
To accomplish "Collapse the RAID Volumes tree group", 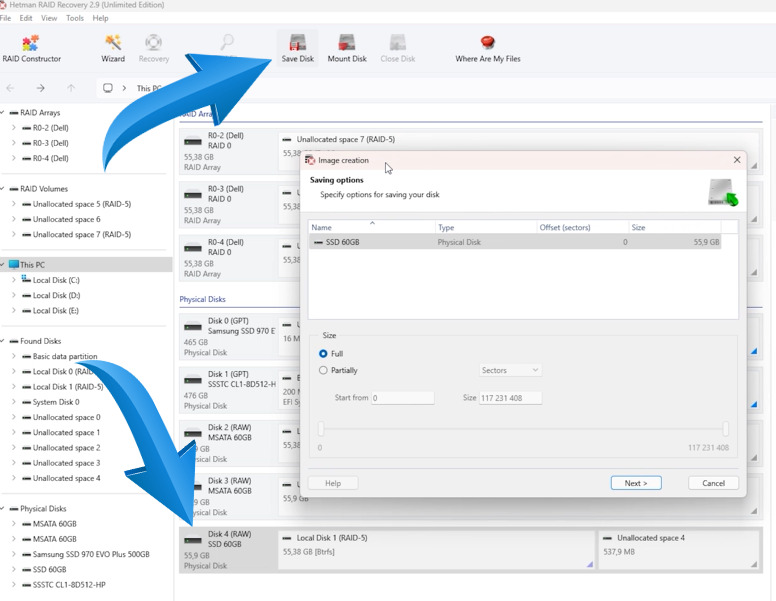I will (x=2, y=189).
